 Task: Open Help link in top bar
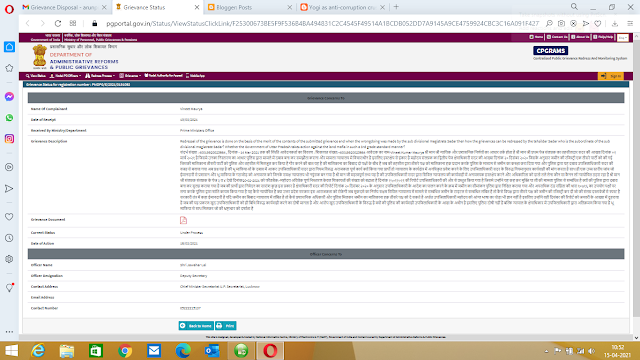point(603,37)
